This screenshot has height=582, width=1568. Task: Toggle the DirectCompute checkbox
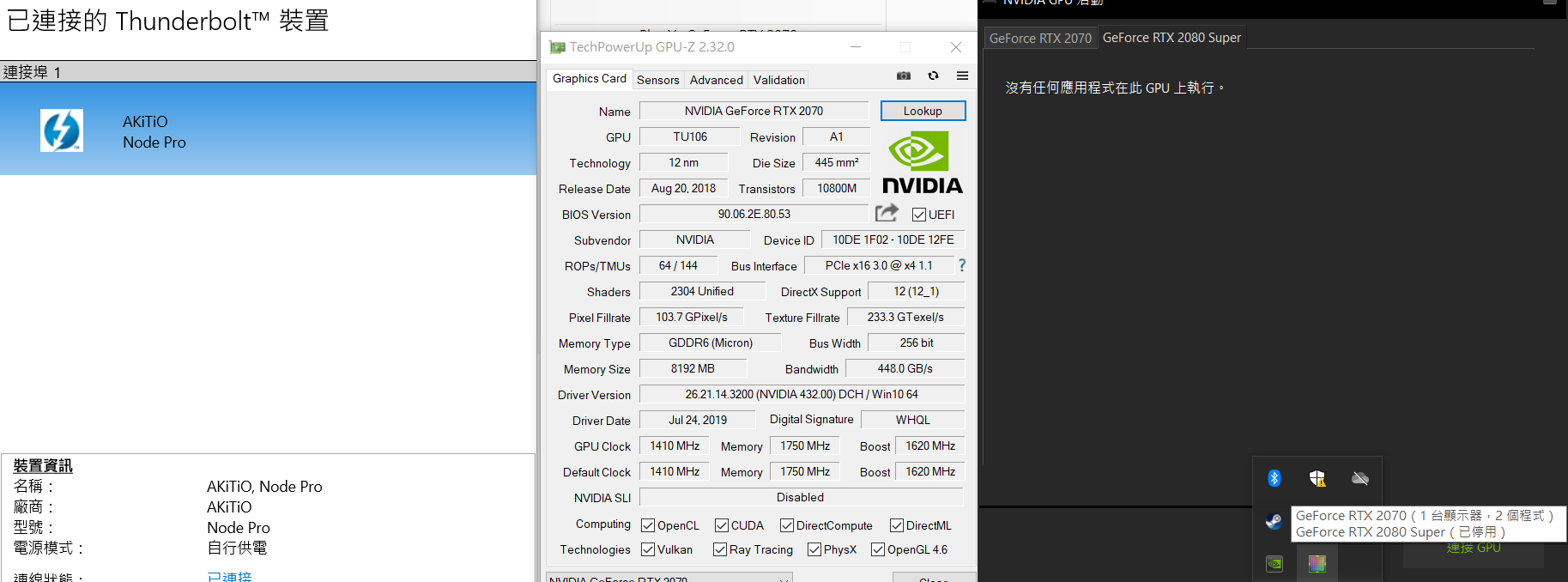[787, 525]
